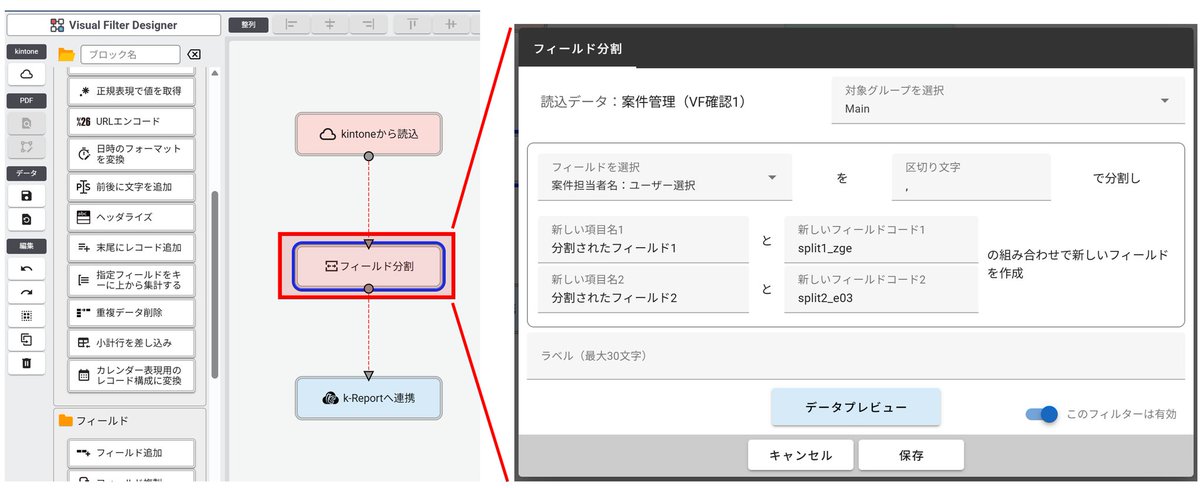The image size is (1200, 488).
Task: Click the select-all grid icon
Action: click(x=26, y=316)
